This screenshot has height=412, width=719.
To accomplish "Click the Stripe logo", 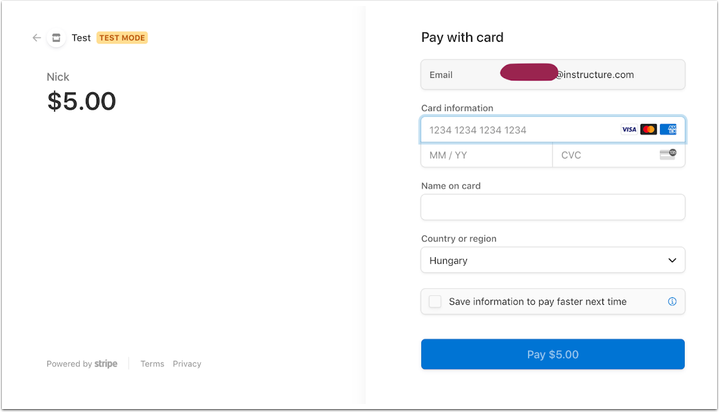I will (106, 363).
